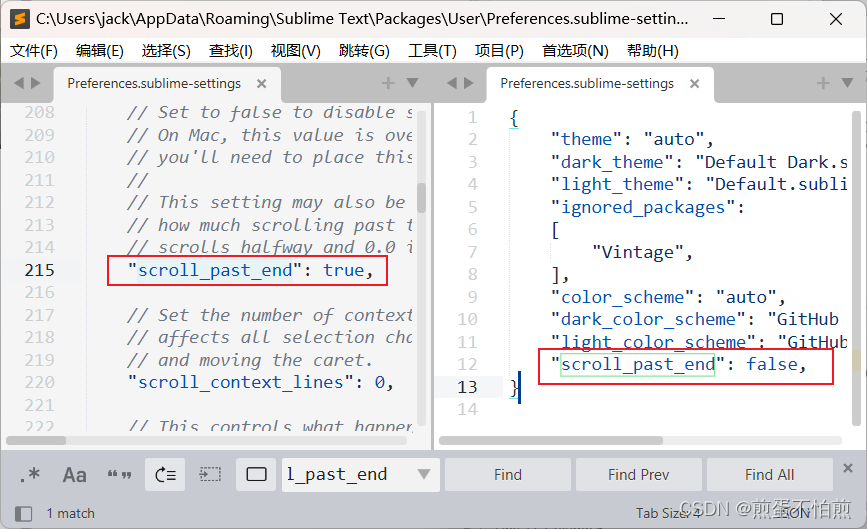Viewport: 867px width, 529px height.
Task: Toggle highlight matches option
Action: 256,474
